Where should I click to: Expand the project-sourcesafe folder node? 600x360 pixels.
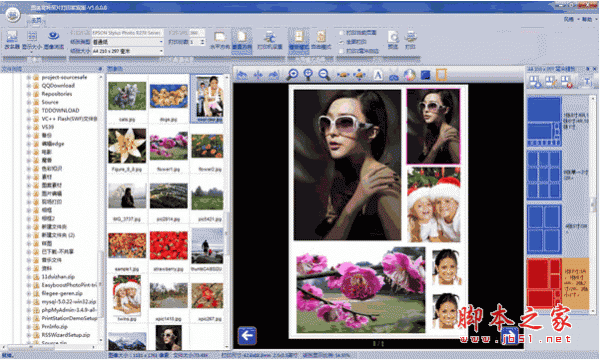28,77
